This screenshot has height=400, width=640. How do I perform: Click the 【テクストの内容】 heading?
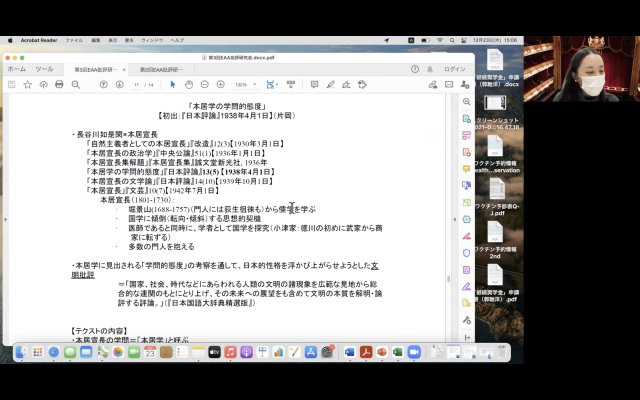(x=99, y=331)
